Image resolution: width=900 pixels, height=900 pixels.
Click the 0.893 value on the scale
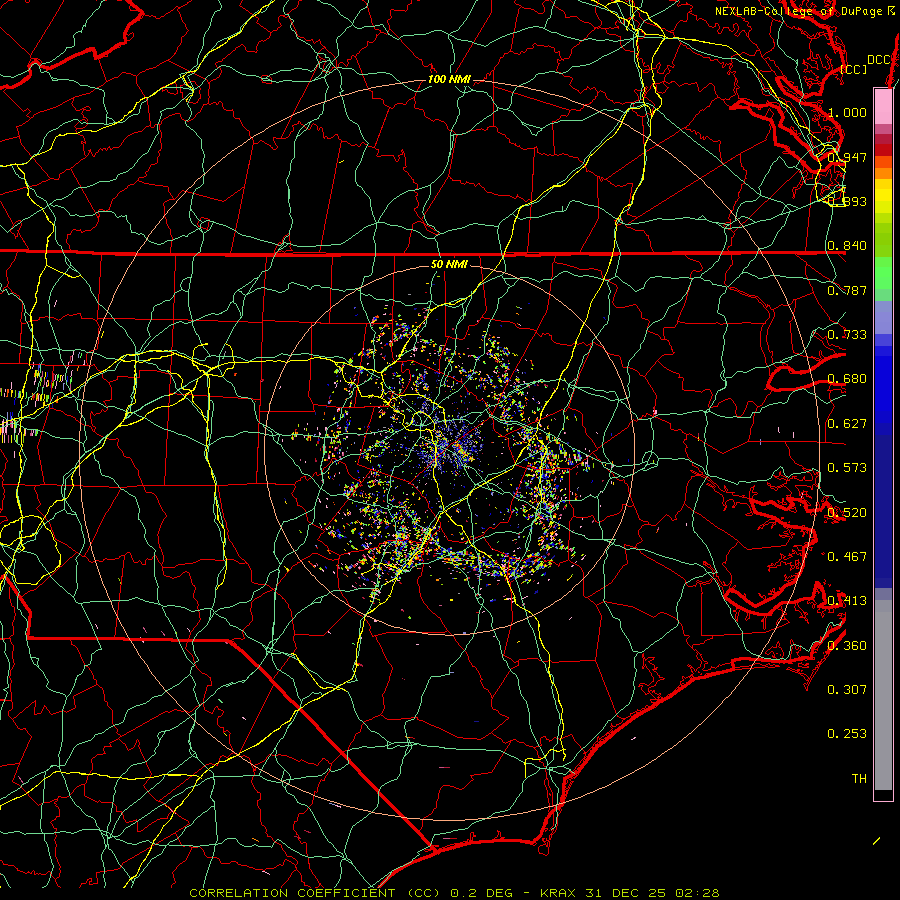click(847, 201)
